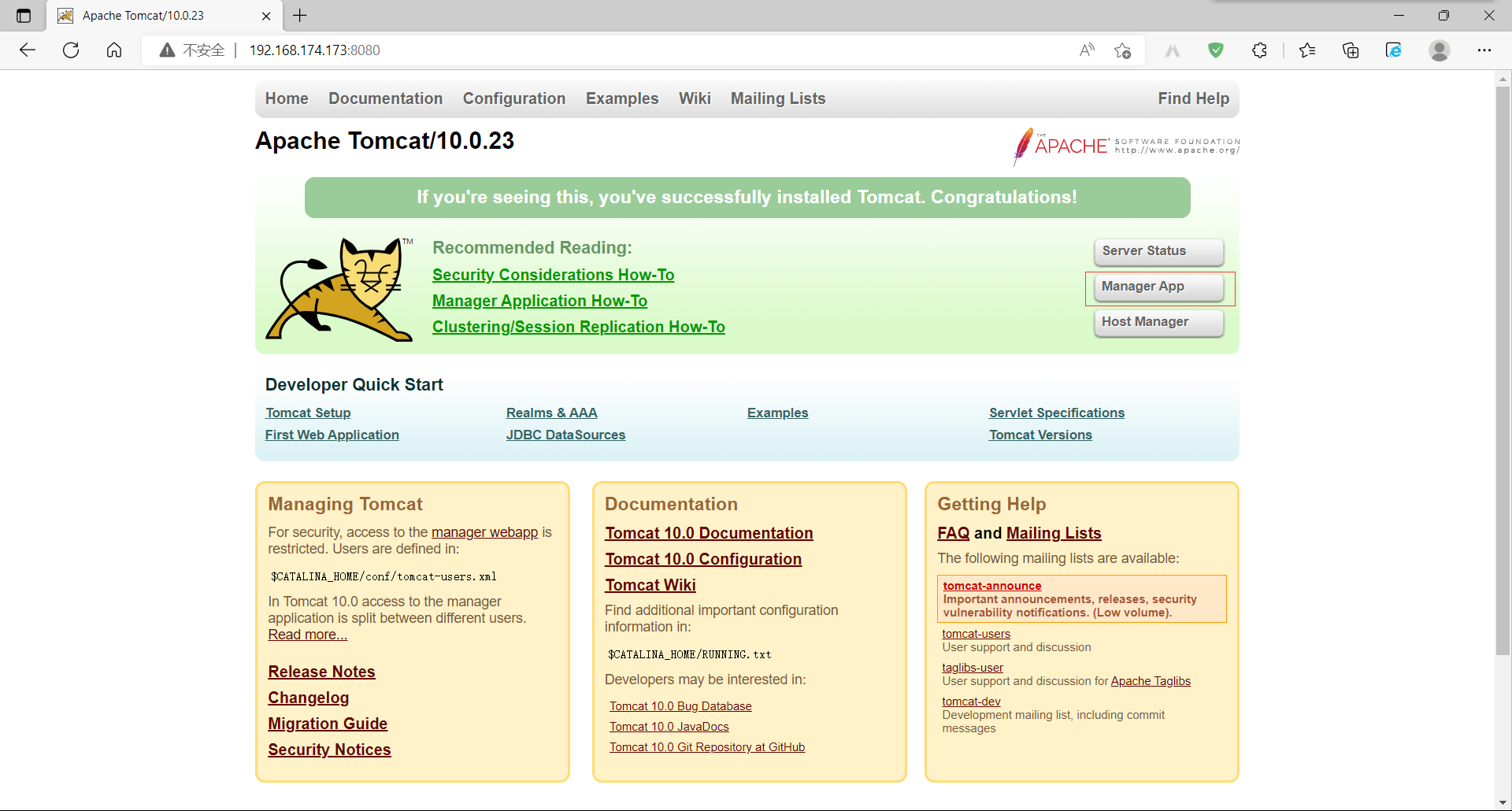1512x811 pixels.
Task: Open Tomcat 10.0 Configuration link
Action: click(703, 559)
